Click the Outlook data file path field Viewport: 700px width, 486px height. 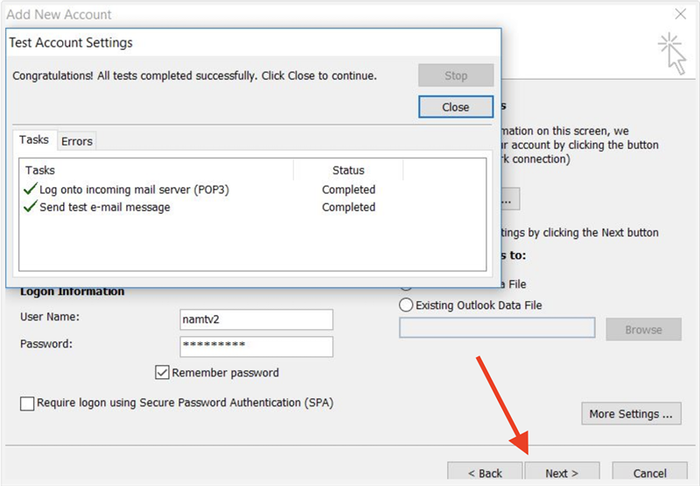497,328
